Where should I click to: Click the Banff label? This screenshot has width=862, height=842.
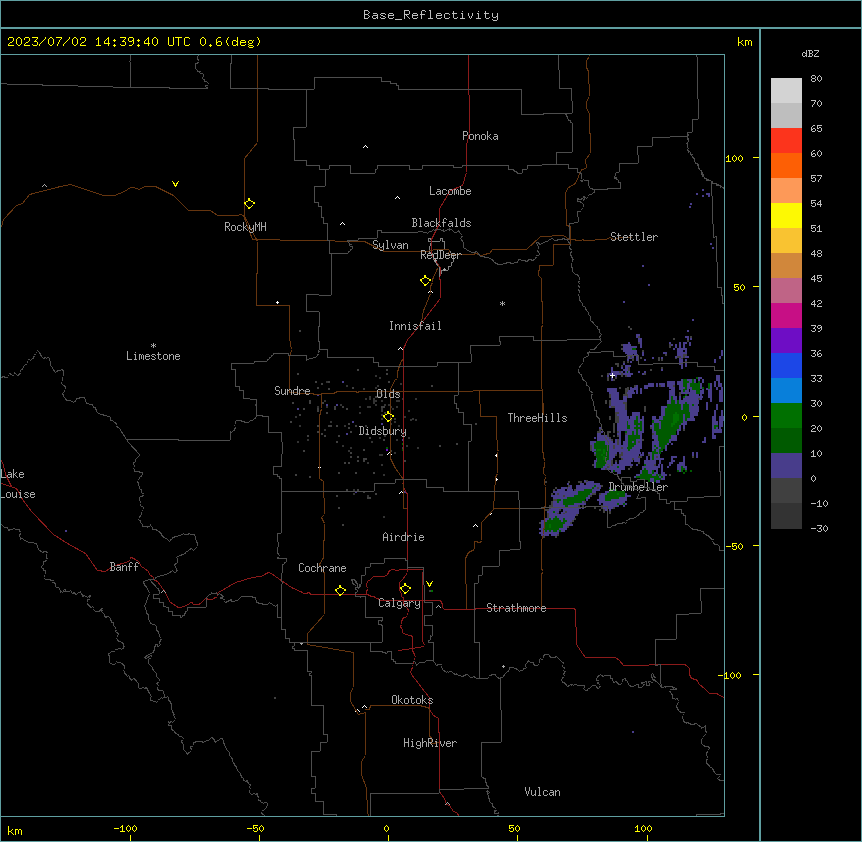[x=124, y=567]
